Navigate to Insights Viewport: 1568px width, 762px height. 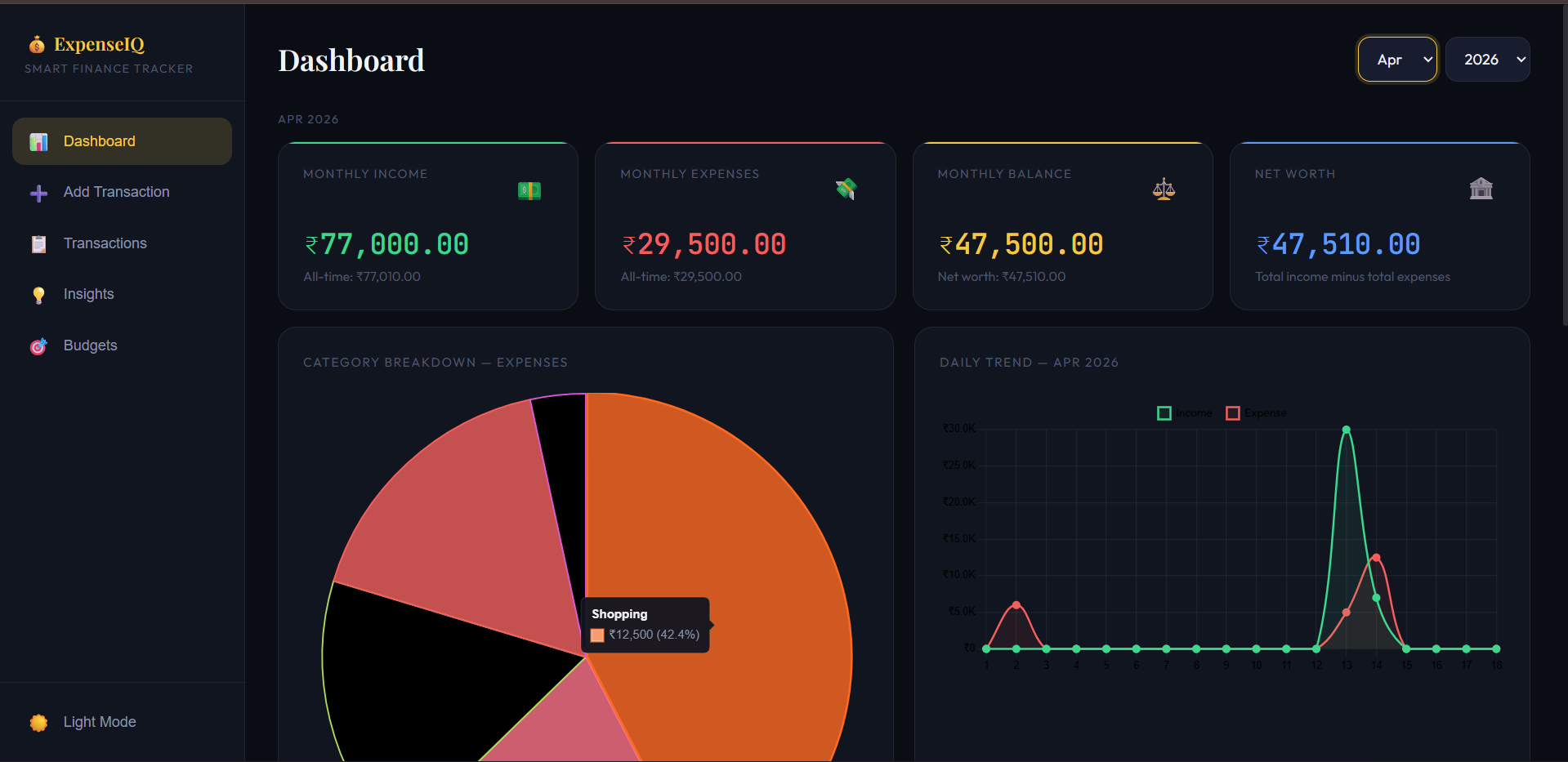[x=123, y=294]
